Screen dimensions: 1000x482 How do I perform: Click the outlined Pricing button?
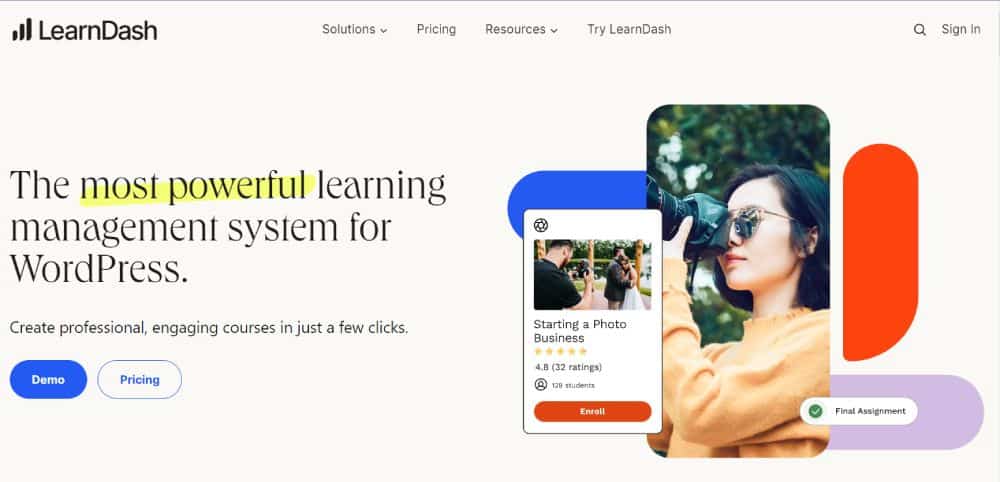click(x=140, y=379)
